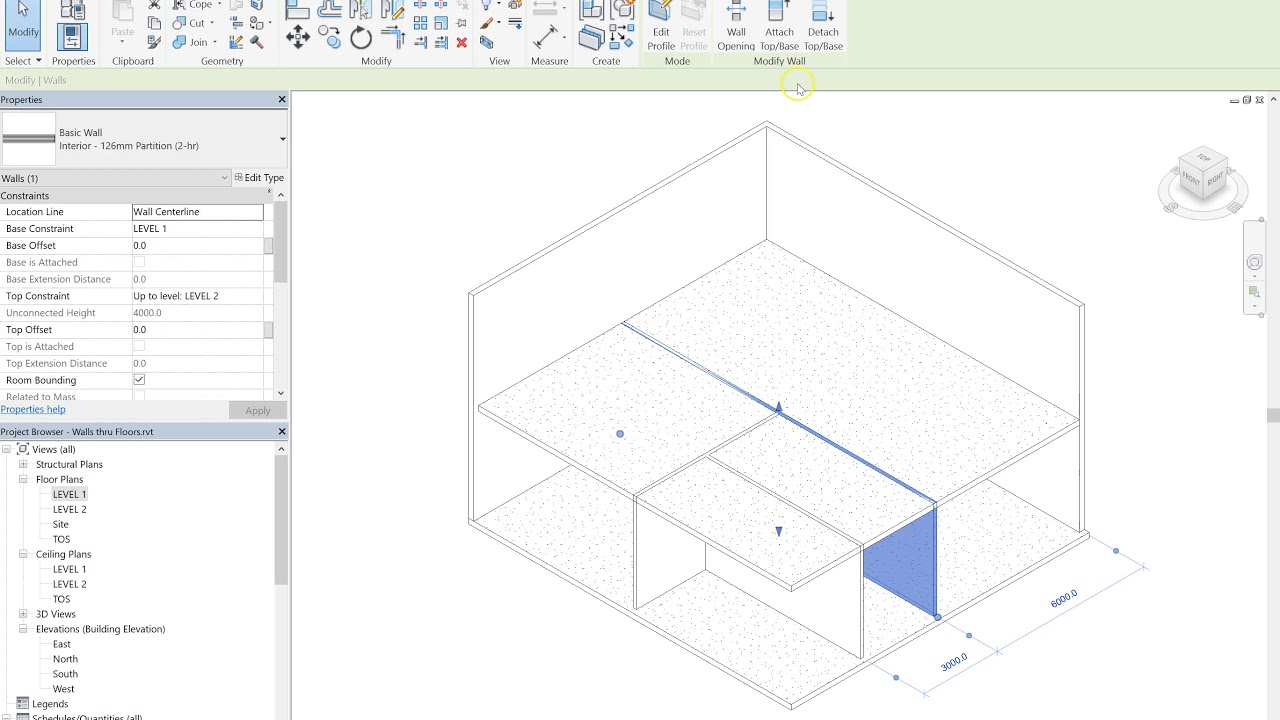Click the Apply button
This screenshot has height=720, width=1280.
(257, 410)
